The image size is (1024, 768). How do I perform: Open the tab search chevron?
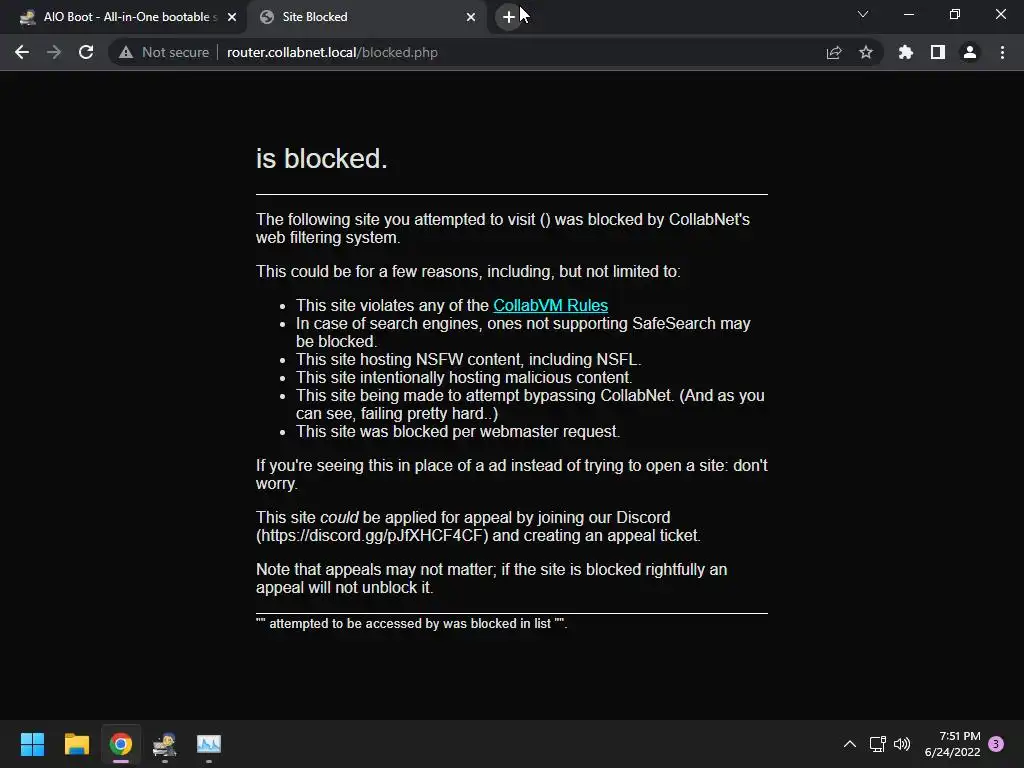click(x=863, y=14)
